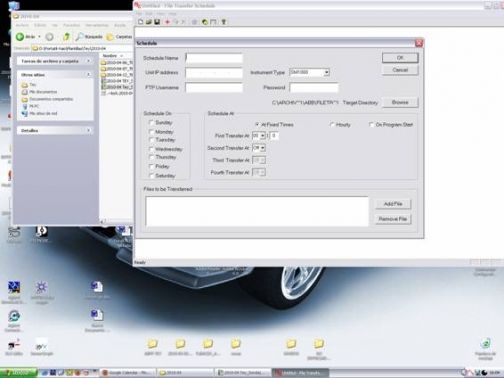This screenshot has width=504, height=378.
Task: Select first folder in Explorer file list
Action: click(x=117, y=62)
